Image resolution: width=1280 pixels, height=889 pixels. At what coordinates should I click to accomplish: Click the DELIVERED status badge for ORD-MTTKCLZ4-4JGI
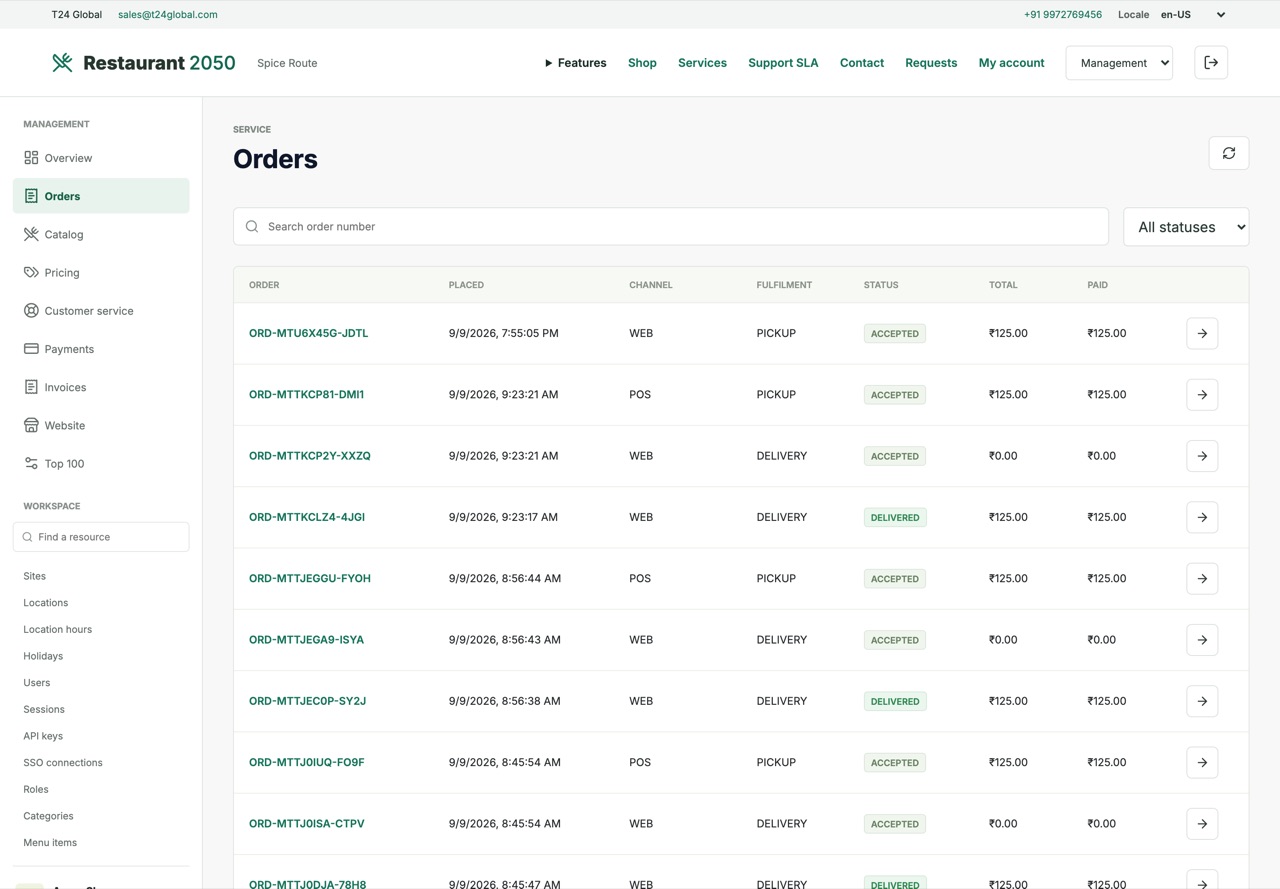[x=895, y=517]
